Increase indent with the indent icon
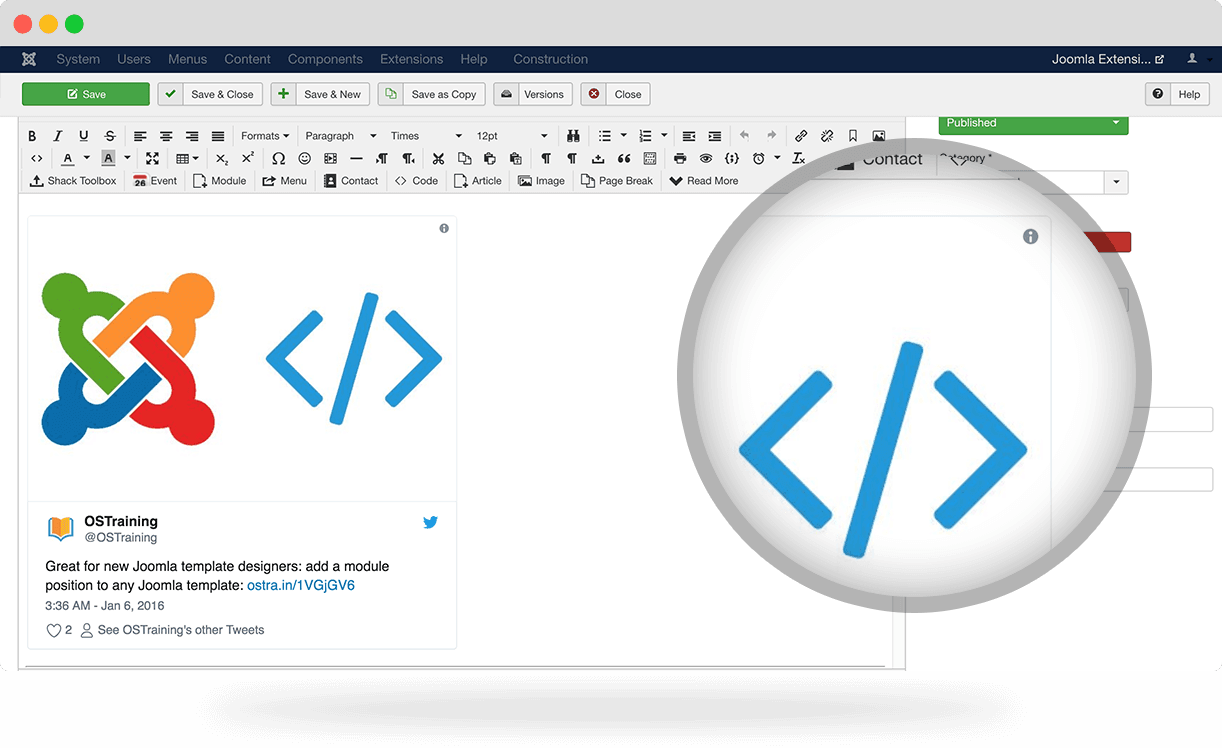The width and height of the screenshot is (1222, 748). coord(715,135)
